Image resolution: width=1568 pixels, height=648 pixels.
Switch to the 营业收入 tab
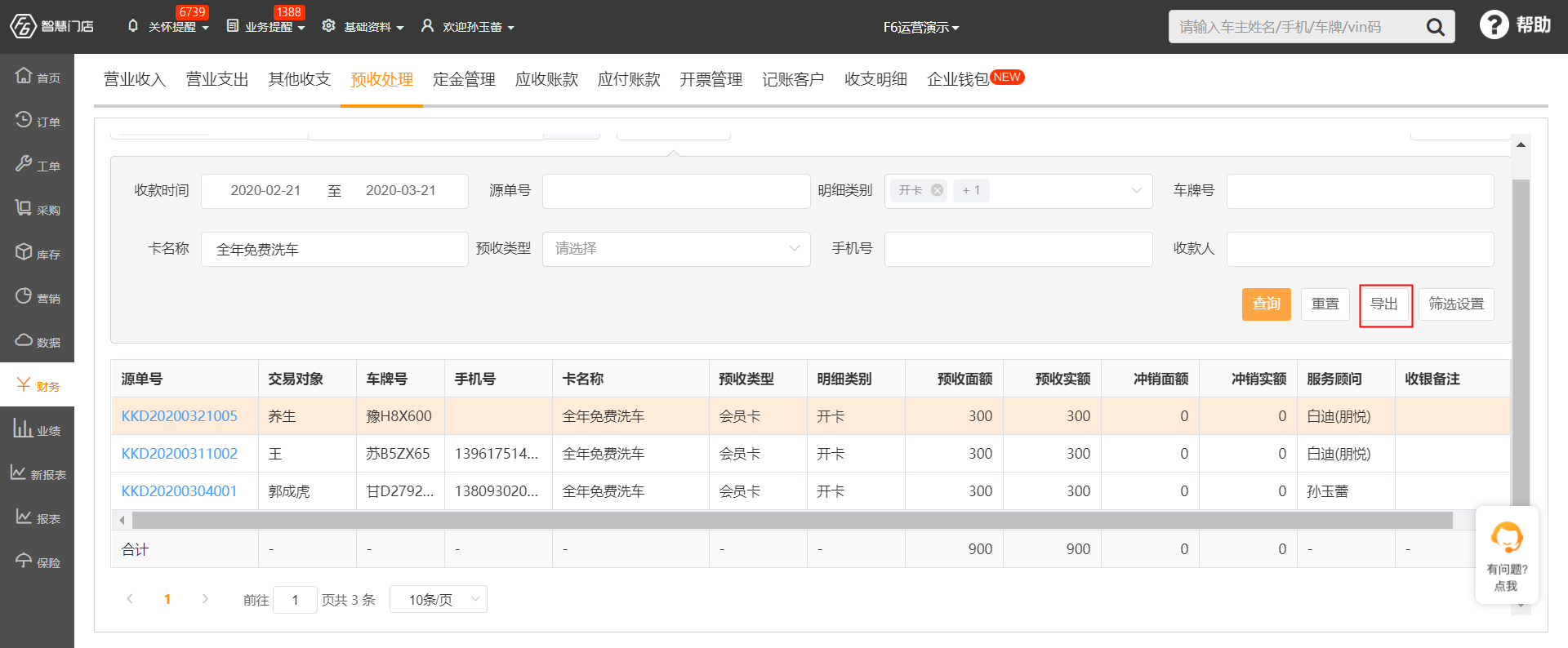pos(135,79)
